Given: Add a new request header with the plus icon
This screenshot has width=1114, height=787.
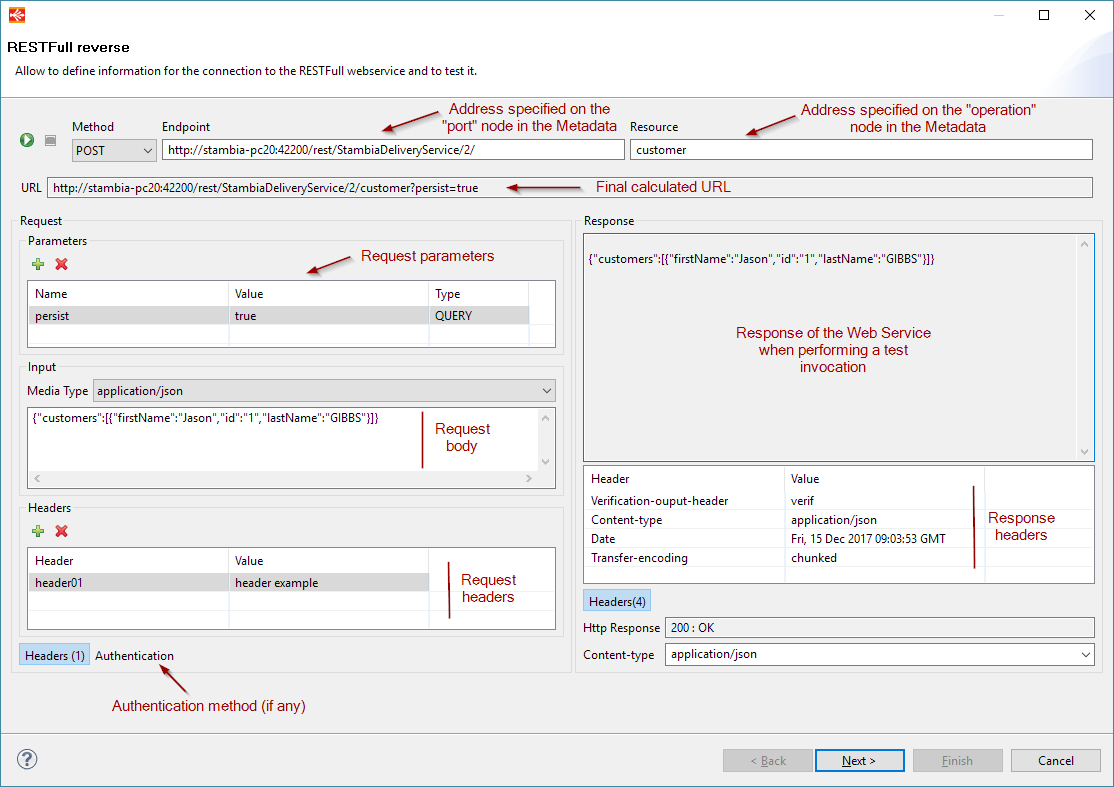Looking at the screenshot, I should pyautogui.click(x=37, y=531).
